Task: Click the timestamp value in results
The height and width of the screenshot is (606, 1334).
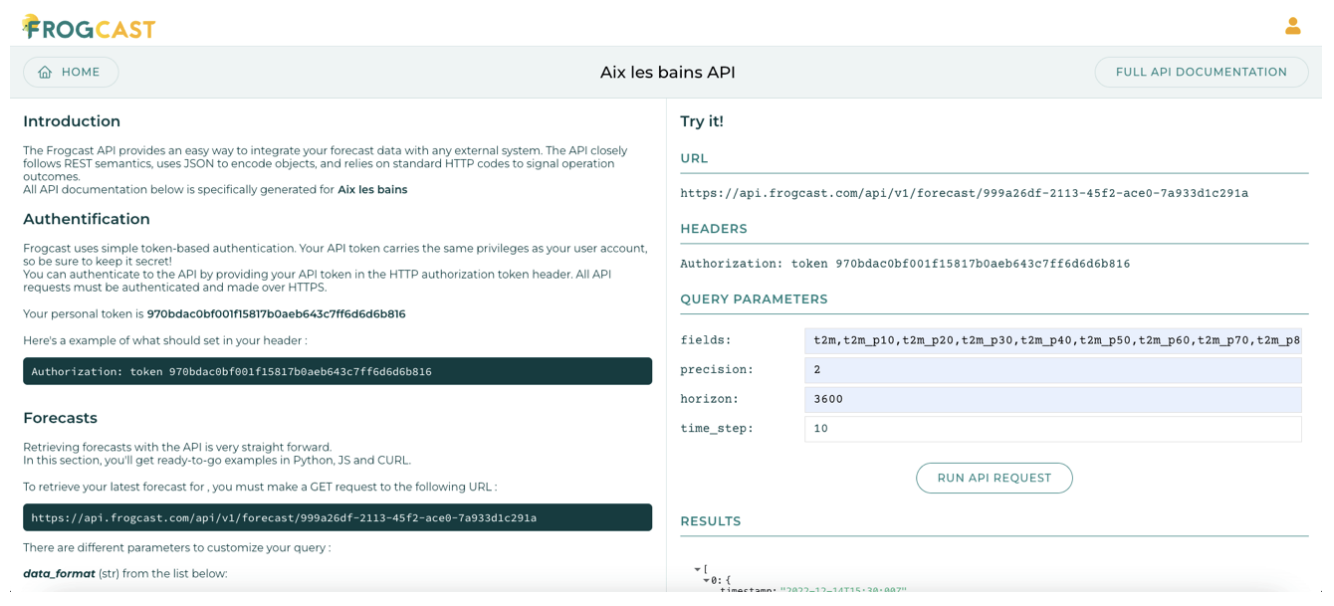Action: [843, 590]
